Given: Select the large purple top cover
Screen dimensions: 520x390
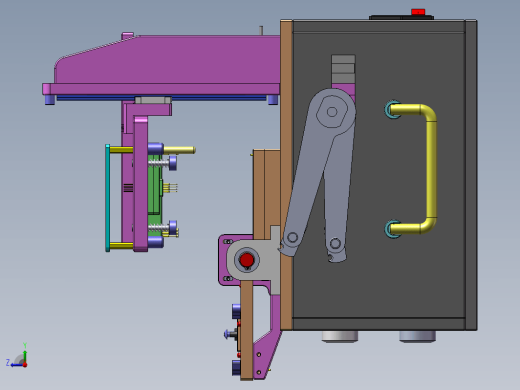Looking at the screenshot, I should pyautogui.click(x=167, y=59).
